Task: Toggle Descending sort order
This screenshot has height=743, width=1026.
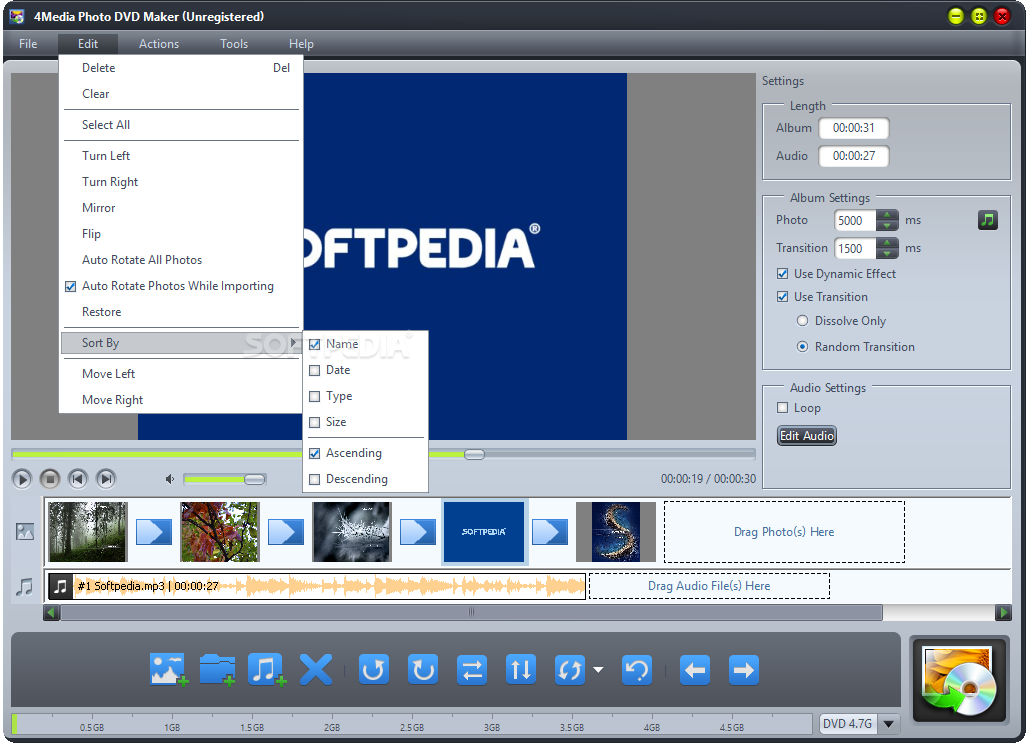Action: (315, 479)
